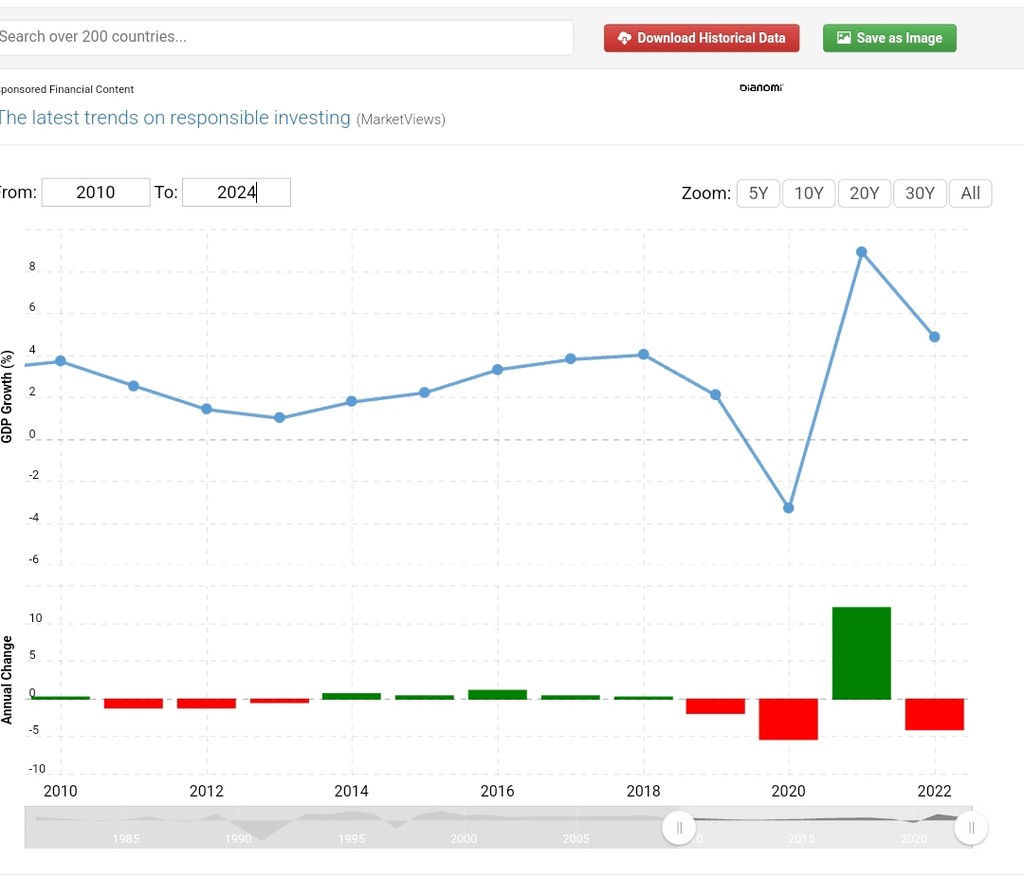
Task: Click the picture icon on Save as Image
Action: tap(844, 37)
